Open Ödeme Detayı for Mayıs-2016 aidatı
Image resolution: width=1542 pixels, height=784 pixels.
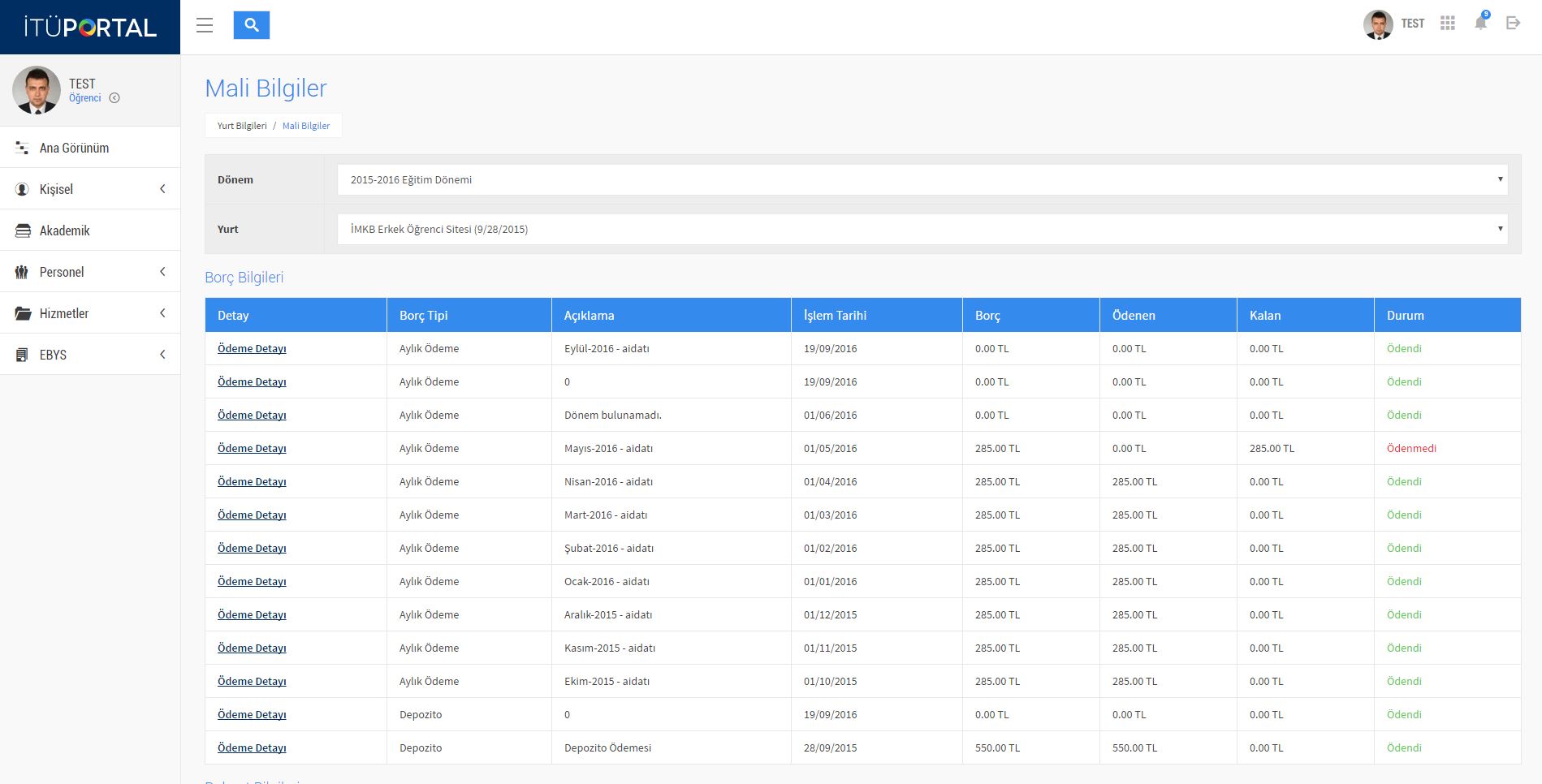pyautogui.click(x=252, y=449)
